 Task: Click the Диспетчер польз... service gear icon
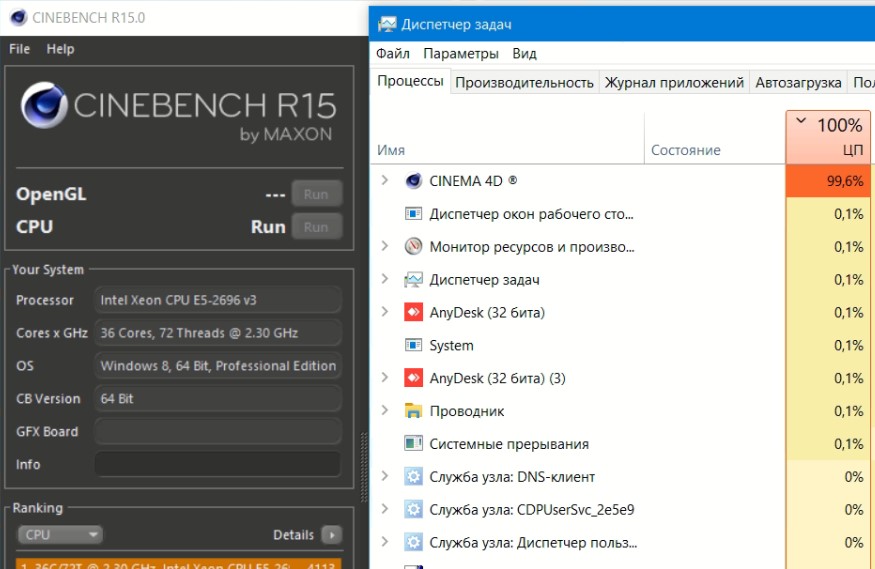pyautogui.click(x=414, y=543)
